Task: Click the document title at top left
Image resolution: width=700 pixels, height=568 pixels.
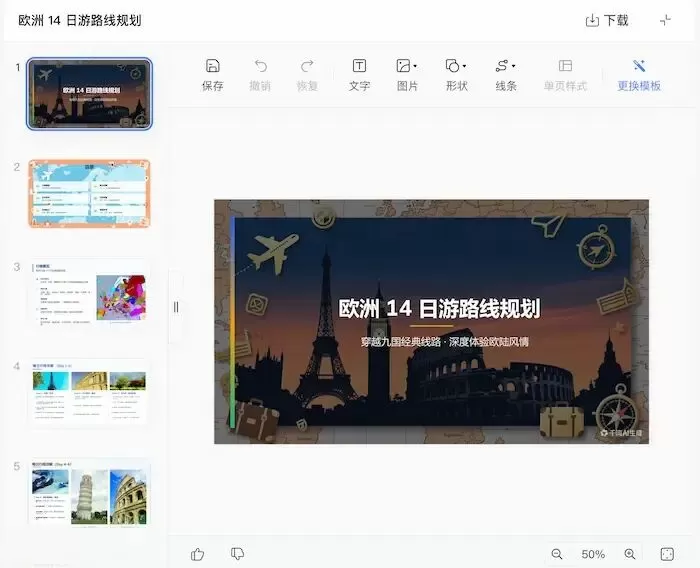Action: tap(80, 21)
